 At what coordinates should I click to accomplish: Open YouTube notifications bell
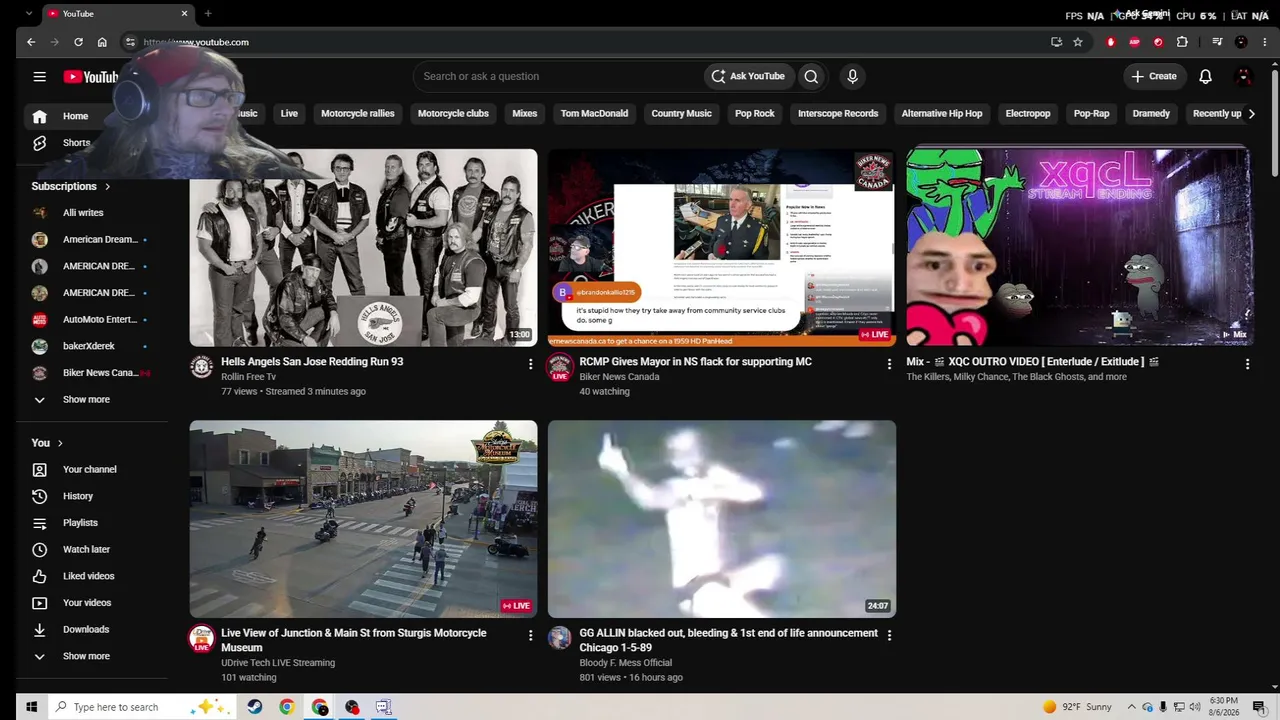[1205, 76]
